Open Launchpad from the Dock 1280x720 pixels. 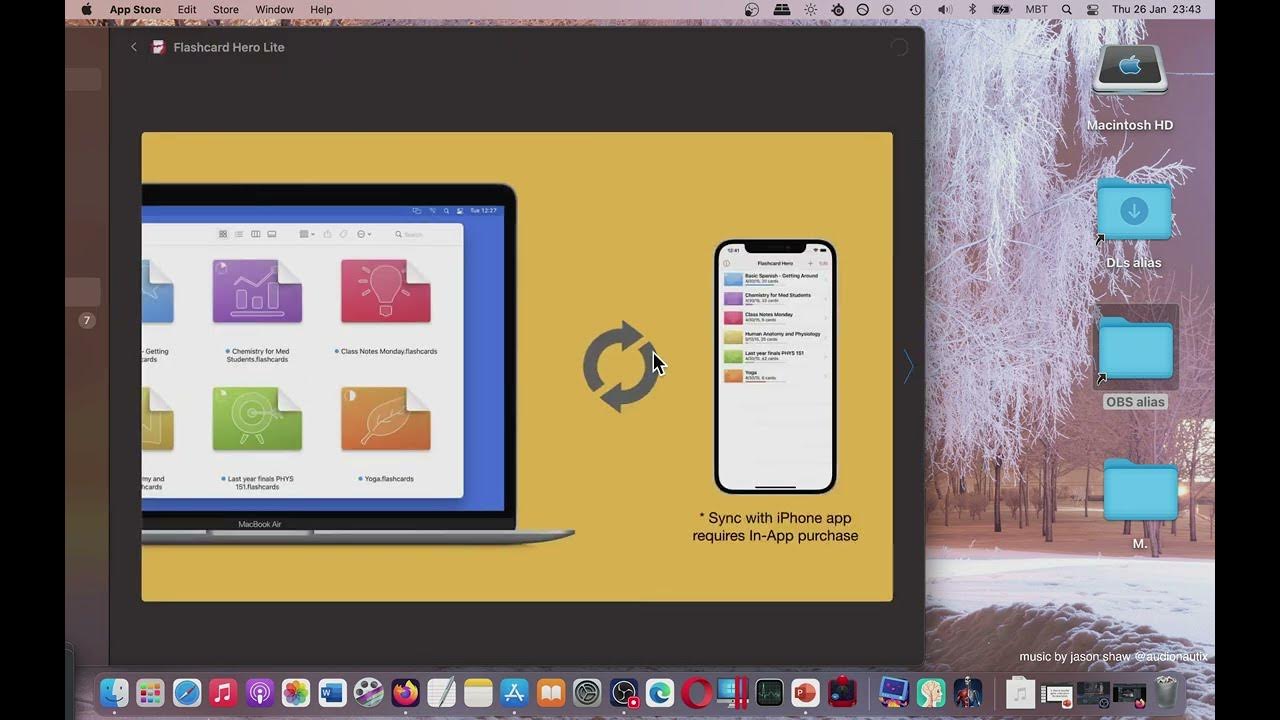tap(150, 692)
